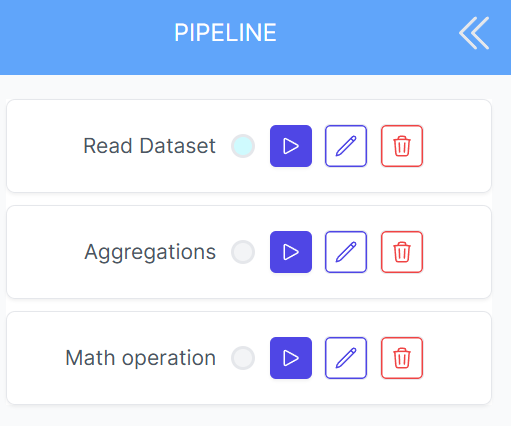Delete the Aggregations step with trash icon
This screenshot has width=511, height=426.
pos(402,252)
